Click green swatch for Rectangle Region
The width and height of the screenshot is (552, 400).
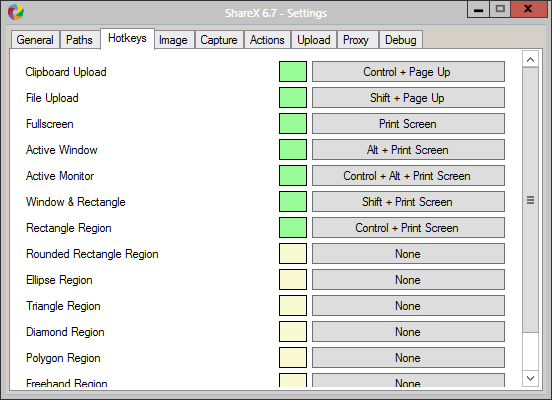293,228
